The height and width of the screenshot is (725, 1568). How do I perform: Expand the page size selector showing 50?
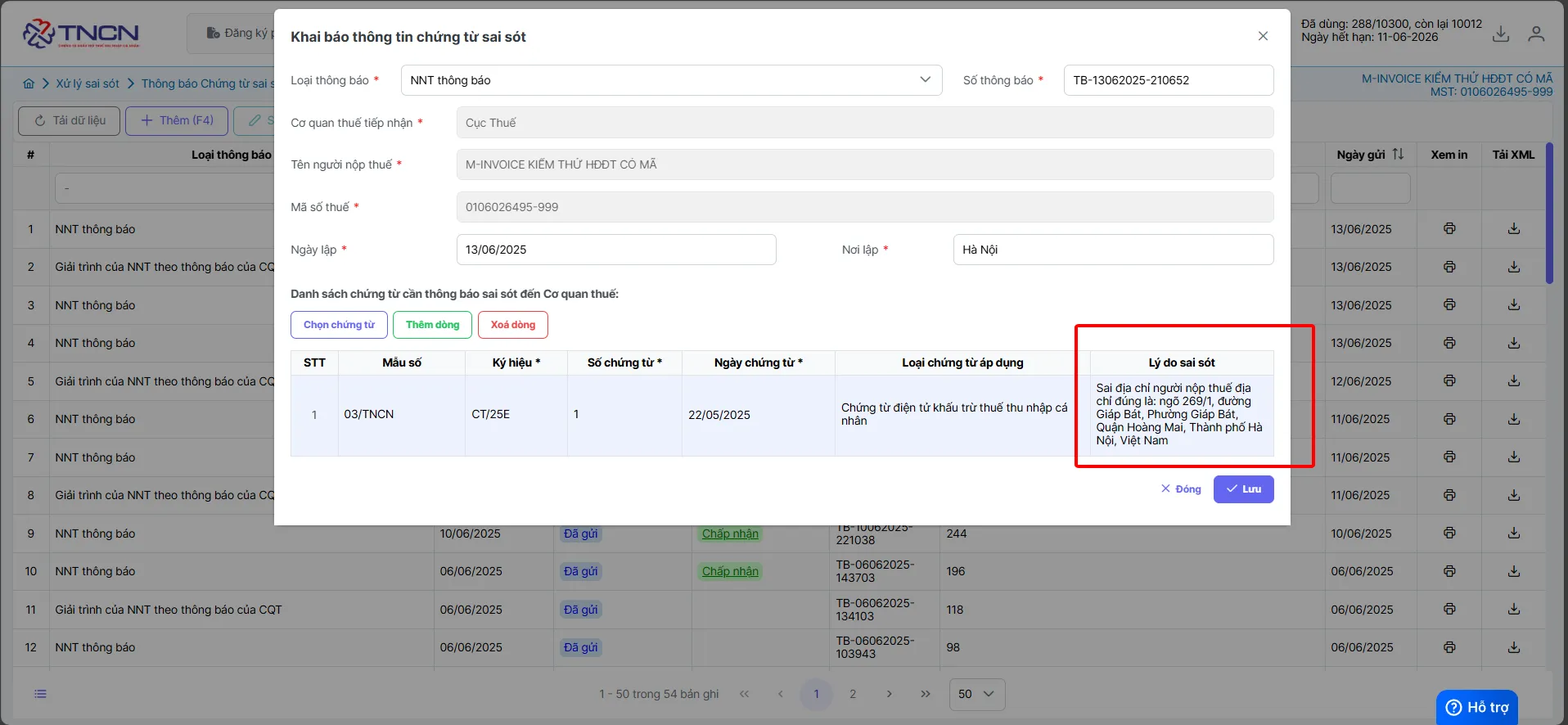(x=976, y=694)
